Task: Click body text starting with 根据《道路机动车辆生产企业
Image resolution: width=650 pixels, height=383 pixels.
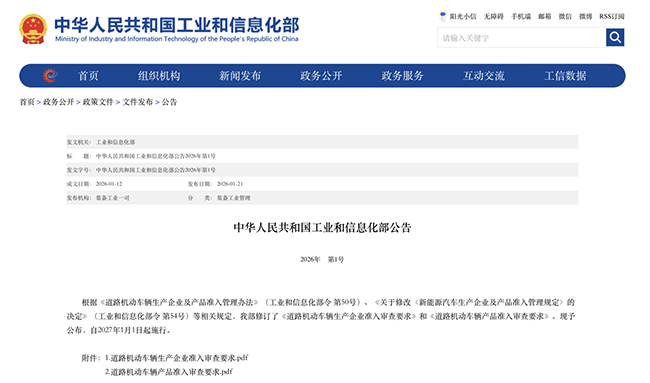Action: click(x=322, y=316)
